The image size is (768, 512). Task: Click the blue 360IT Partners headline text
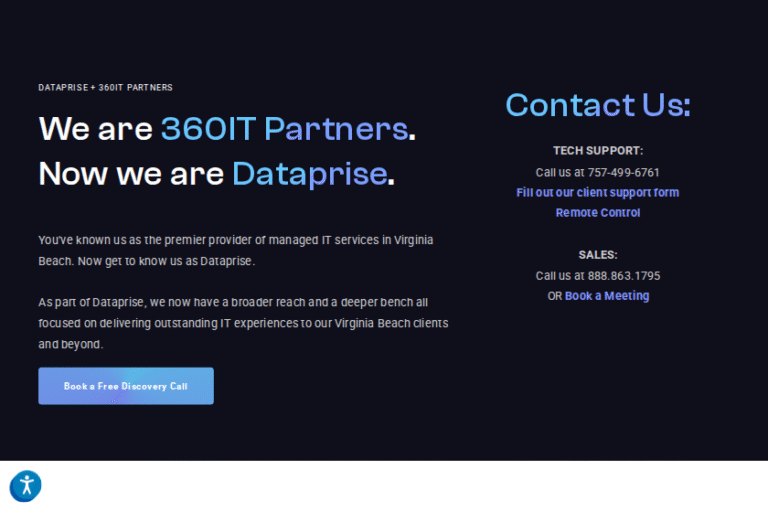[x=284, y=129]
